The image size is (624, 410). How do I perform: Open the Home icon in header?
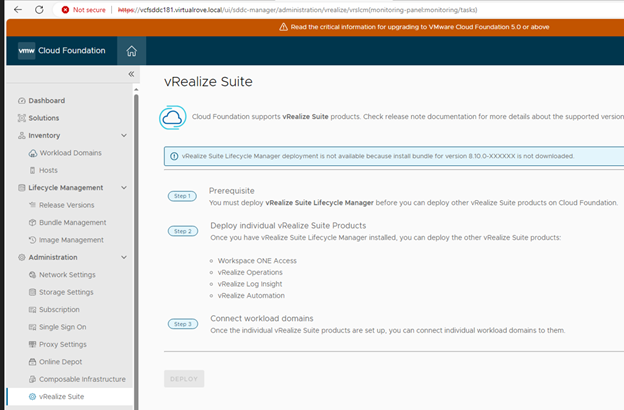pyautogui.click(x=131, y=51)
